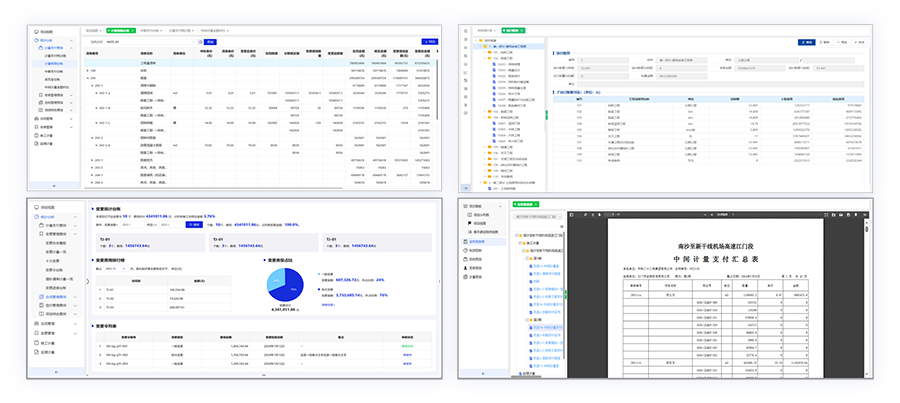The image size is (900, 403).
Task: Expand the 变更管理 chevron in the ledger window sidebar
Action: 71,127
